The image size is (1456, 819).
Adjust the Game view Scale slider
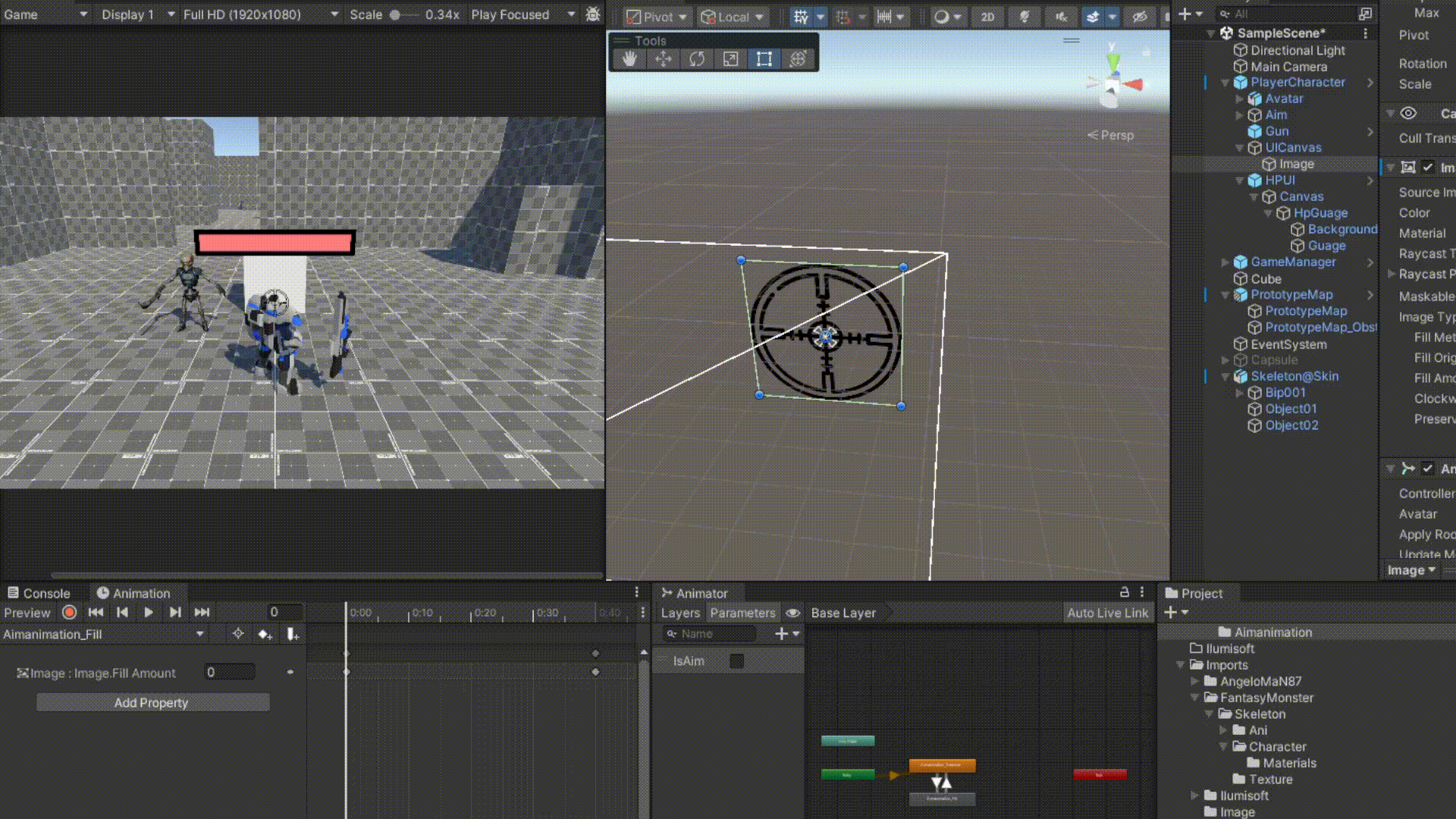[395, 14]
